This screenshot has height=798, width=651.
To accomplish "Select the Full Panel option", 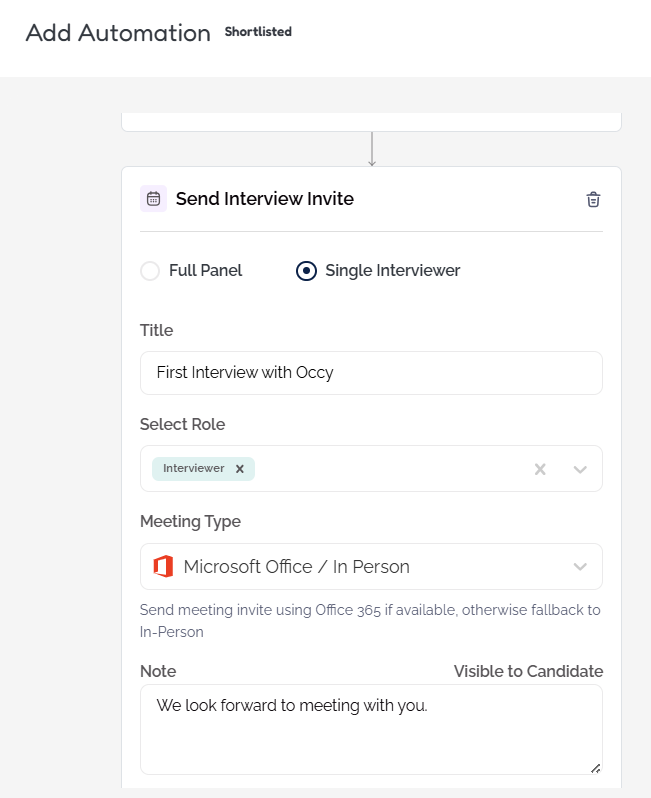I will (x=150, y=271).
